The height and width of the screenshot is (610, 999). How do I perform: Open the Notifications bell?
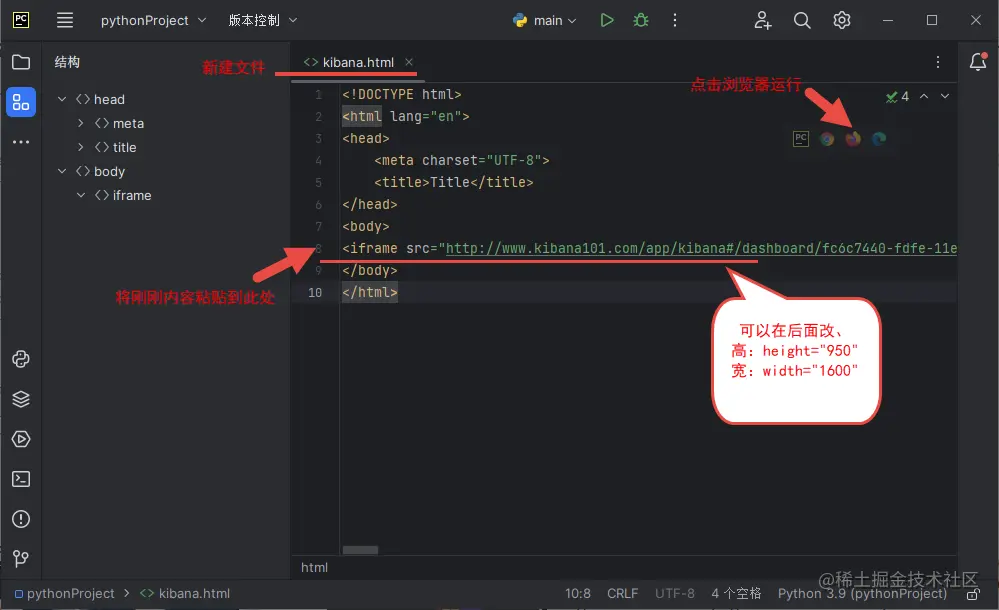(978, 62)
